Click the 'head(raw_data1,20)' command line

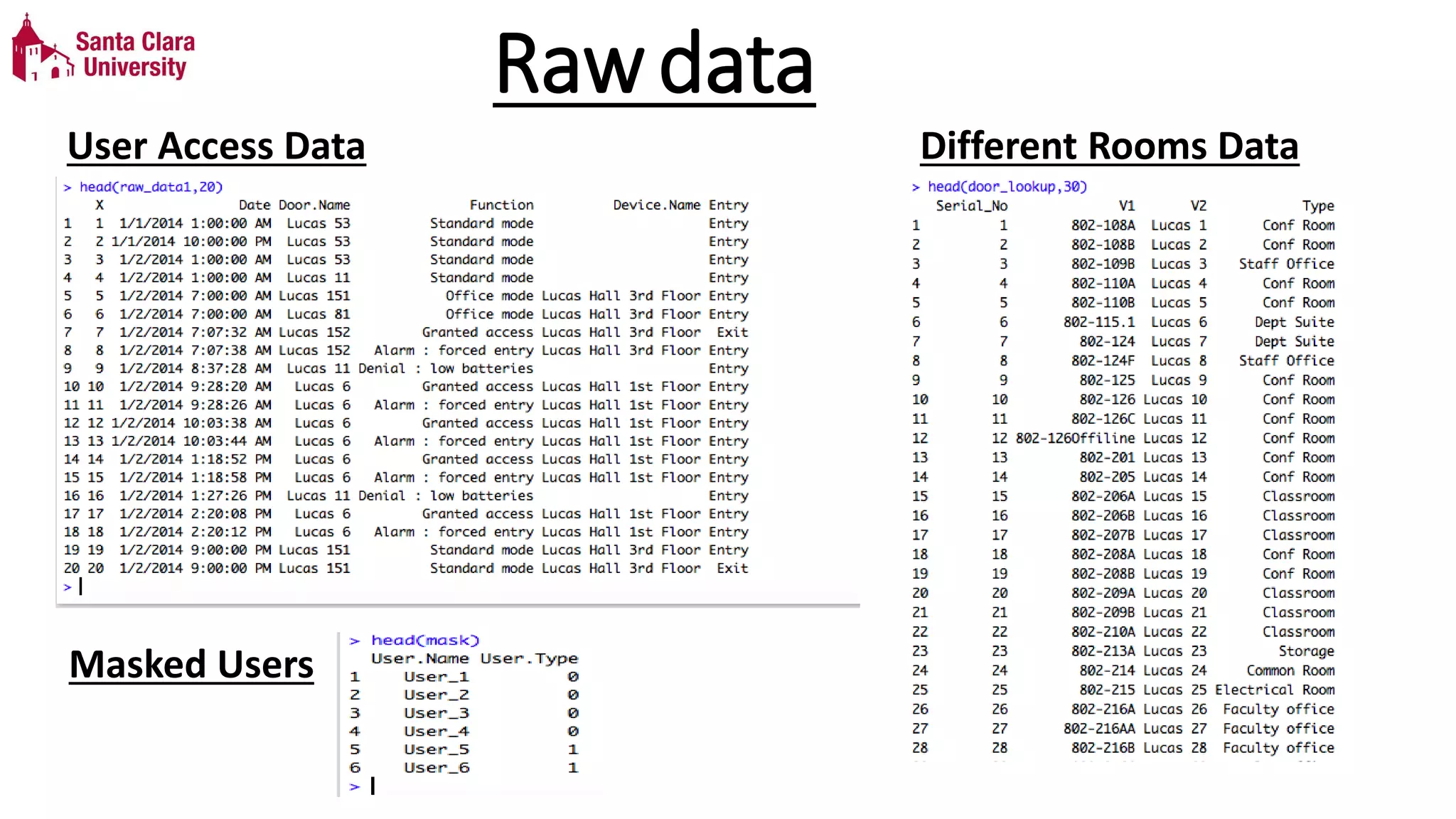point(144,187)
